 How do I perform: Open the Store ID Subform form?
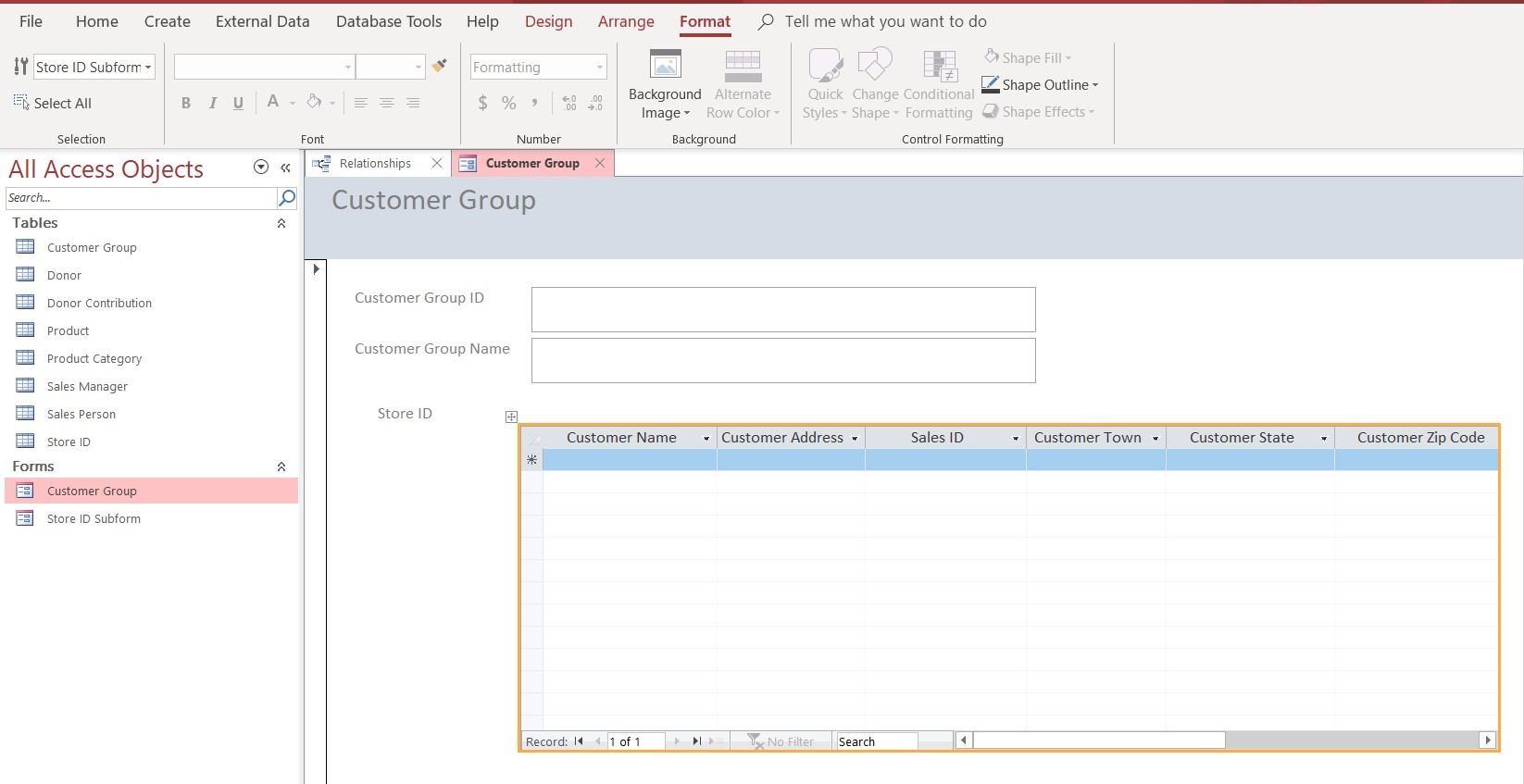(x=94, y=518)
